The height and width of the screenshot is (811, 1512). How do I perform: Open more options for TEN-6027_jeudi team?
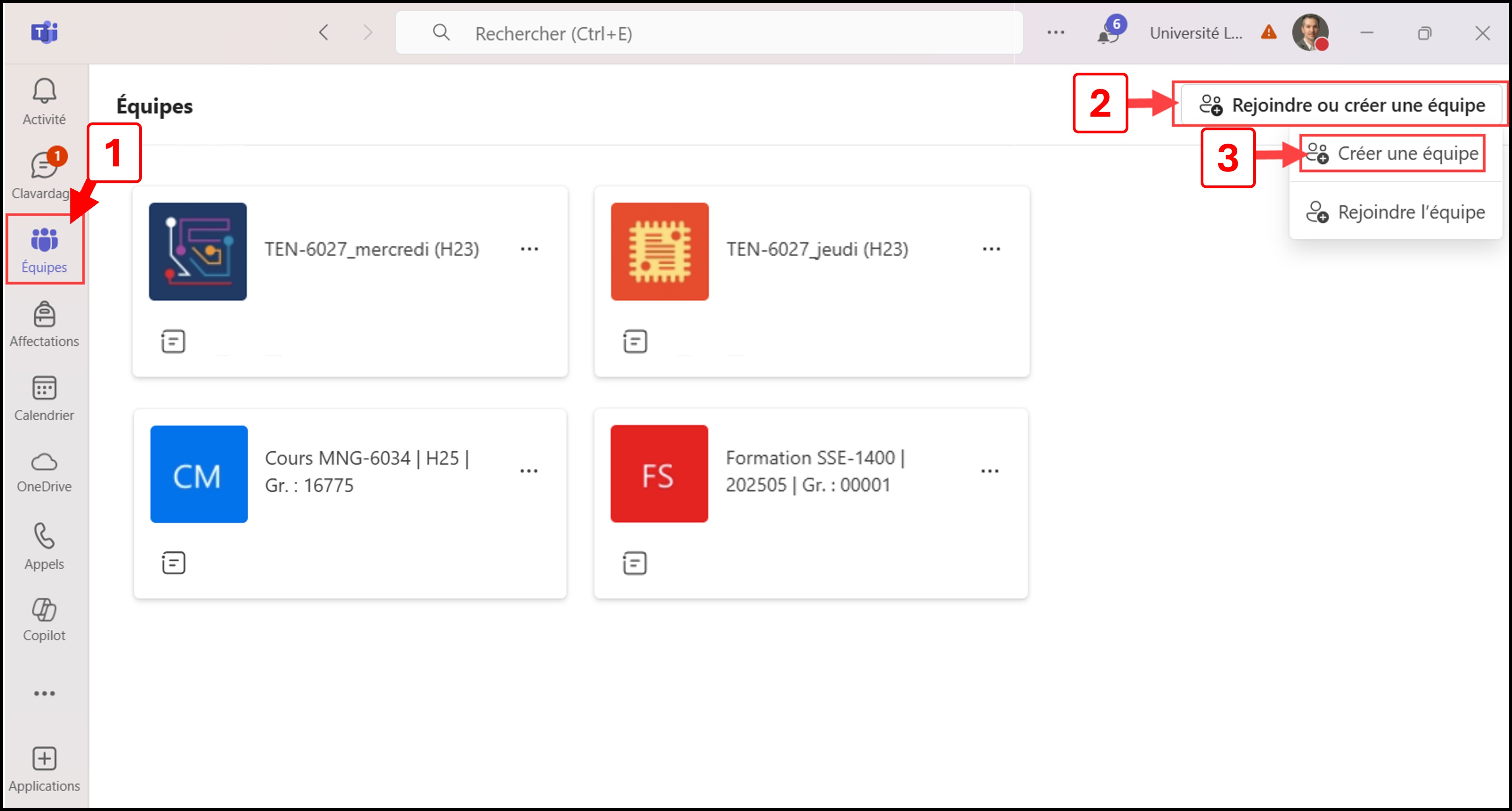[991, 250]
